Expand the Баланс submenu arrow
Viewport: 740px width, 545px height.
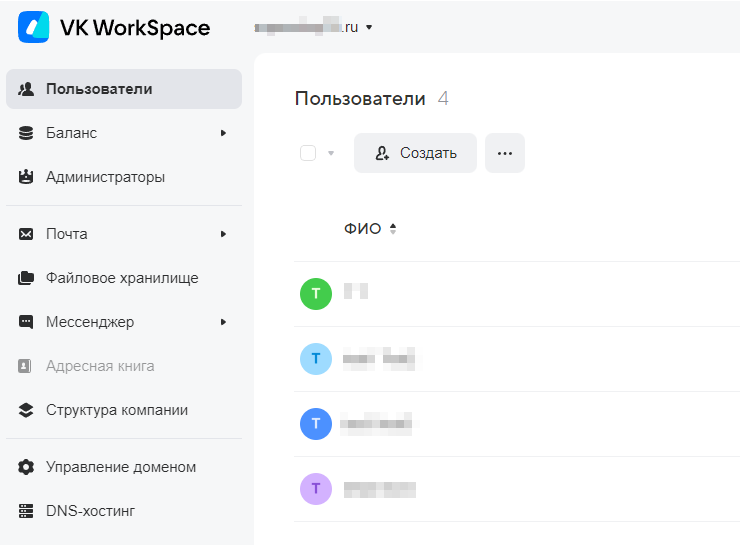pos(223,133)
